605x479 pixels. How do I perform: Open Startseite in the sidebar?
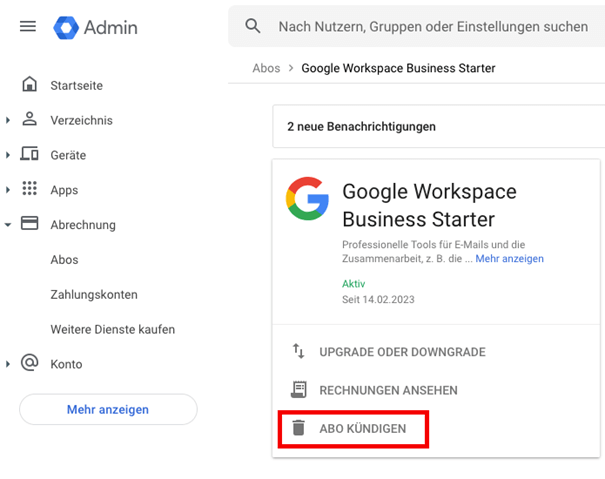[76, 85]
